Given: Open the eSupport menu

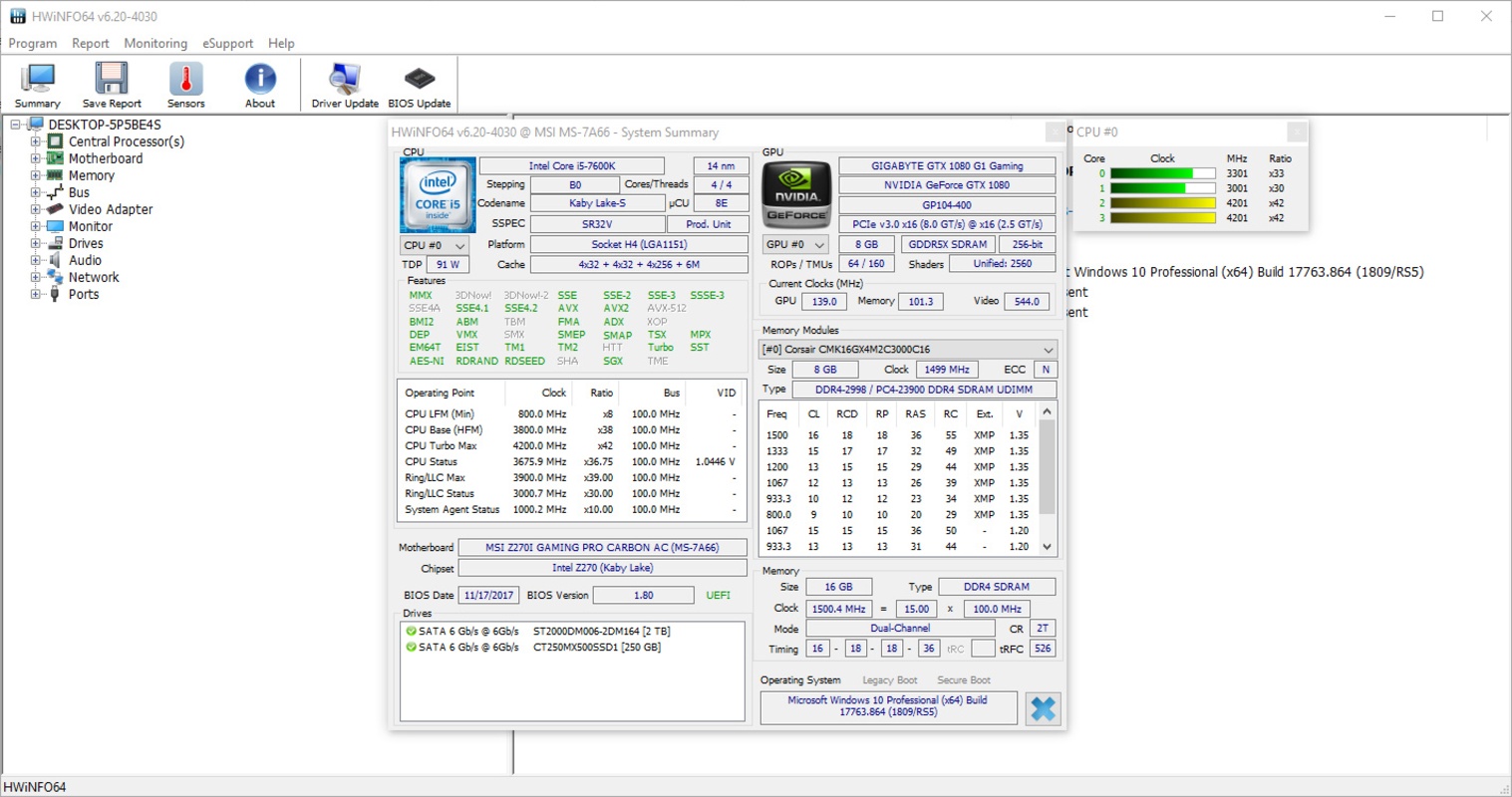Looking at the screenshot, I should (x=227, y=43).
